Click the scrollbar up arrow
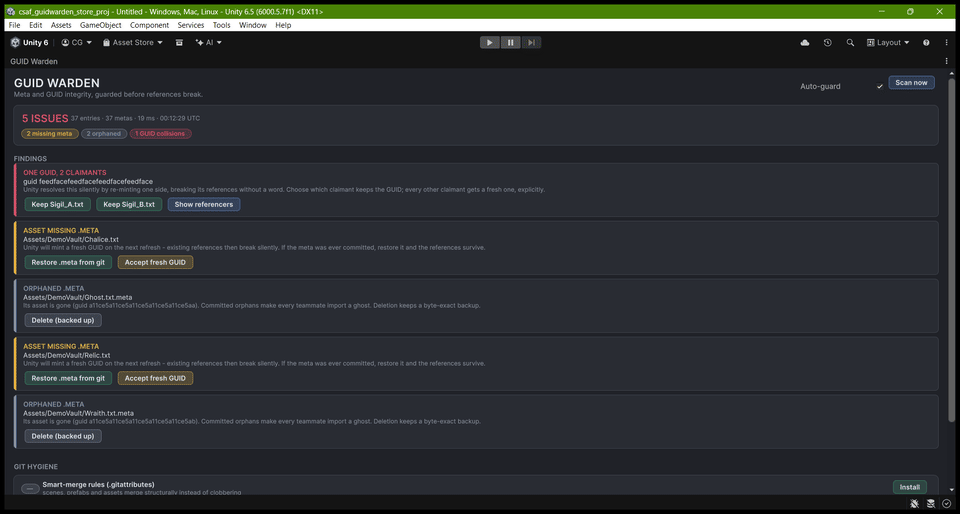This screenshot has height=514, width=960. pyautogui.click(x=951, y=73)
